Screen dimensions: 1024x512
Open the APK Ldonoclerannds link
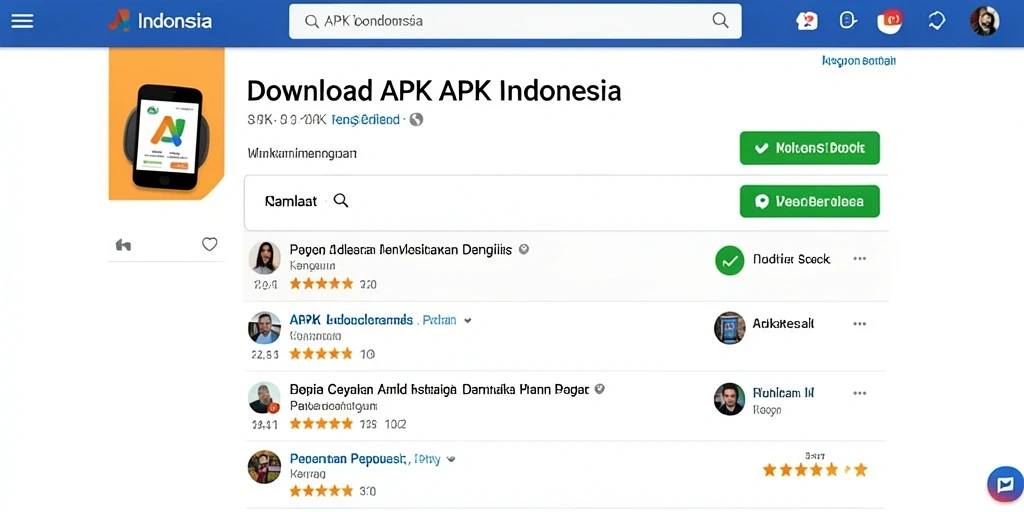coord(351,320)
